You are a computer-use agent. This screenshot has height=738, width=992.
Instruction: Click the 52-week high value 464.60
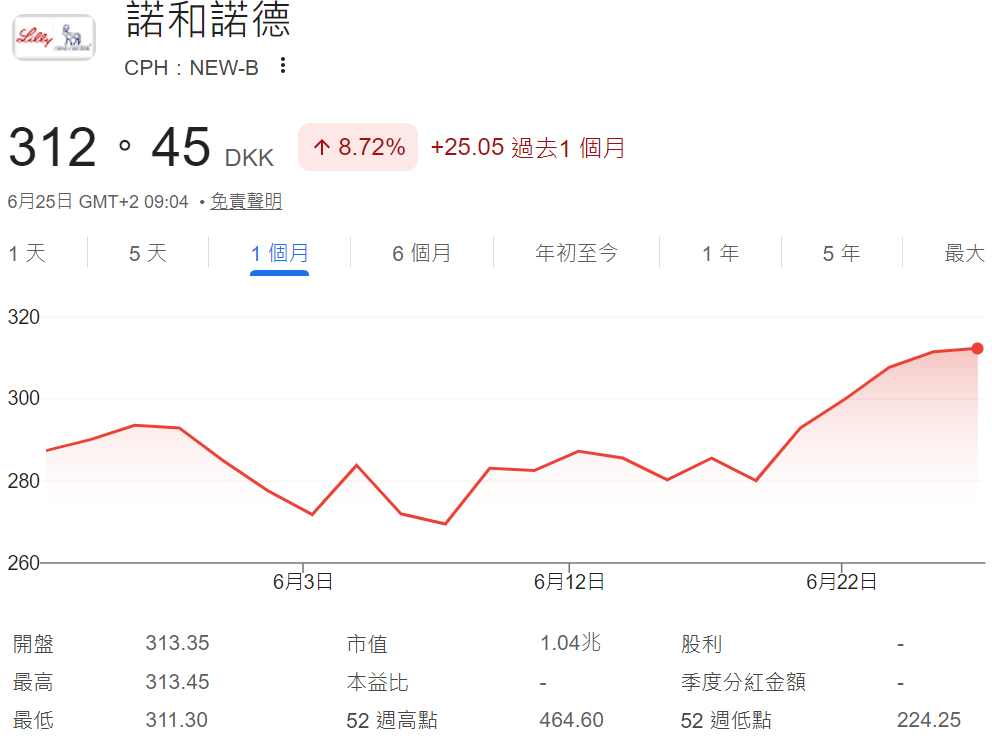click(571, 720)
